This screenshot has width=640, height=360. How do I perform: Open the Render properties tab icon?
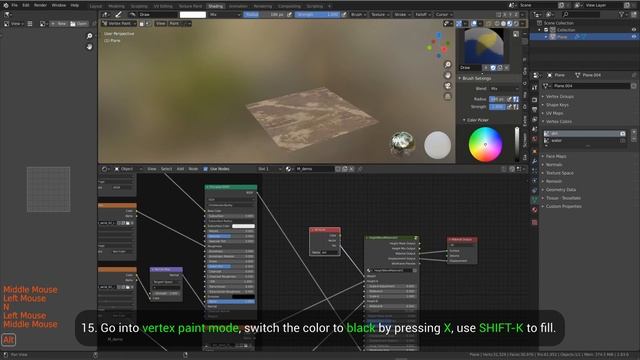(535, 100)
